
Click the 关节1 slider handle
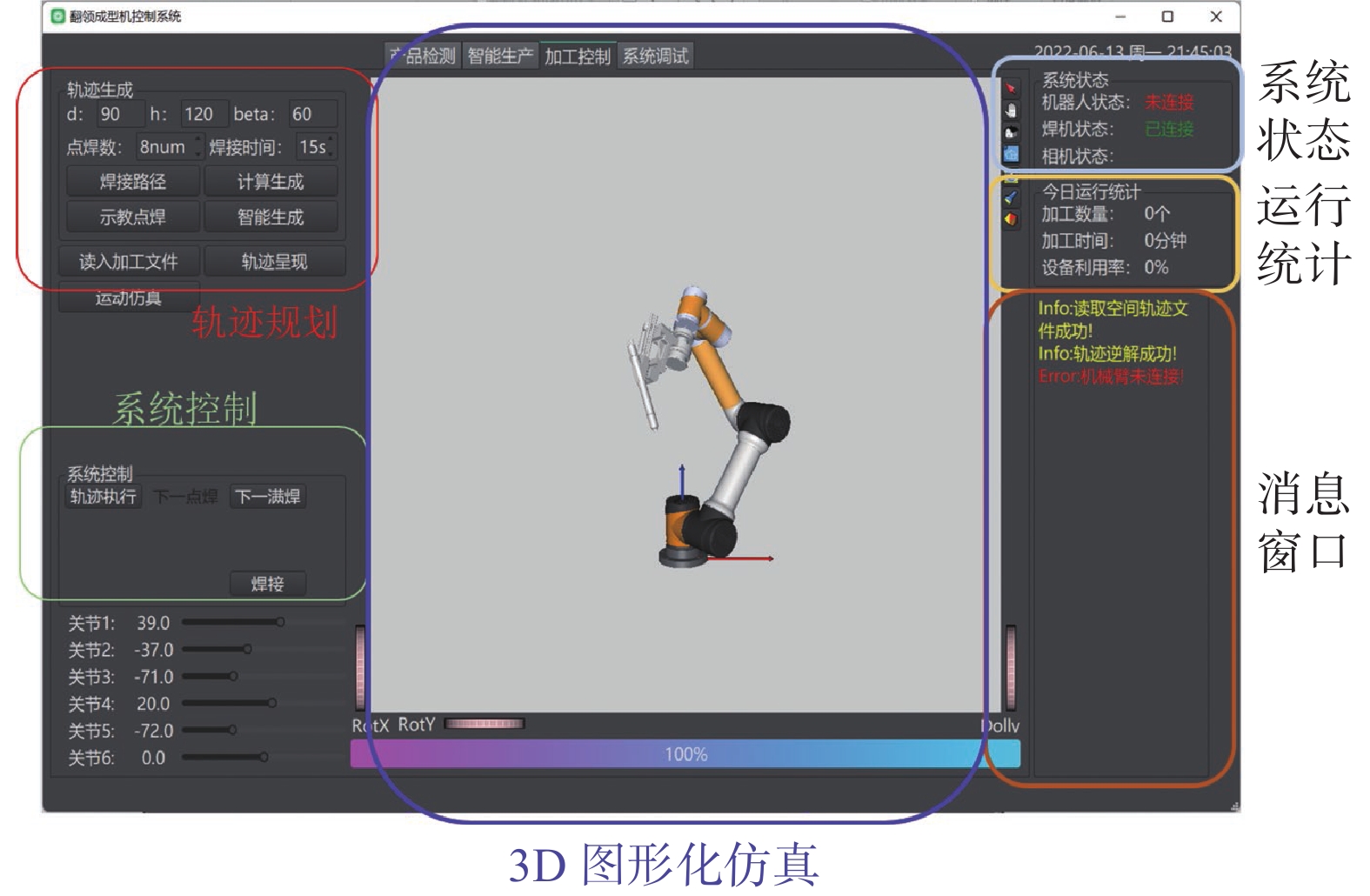[x=280, y=622]
